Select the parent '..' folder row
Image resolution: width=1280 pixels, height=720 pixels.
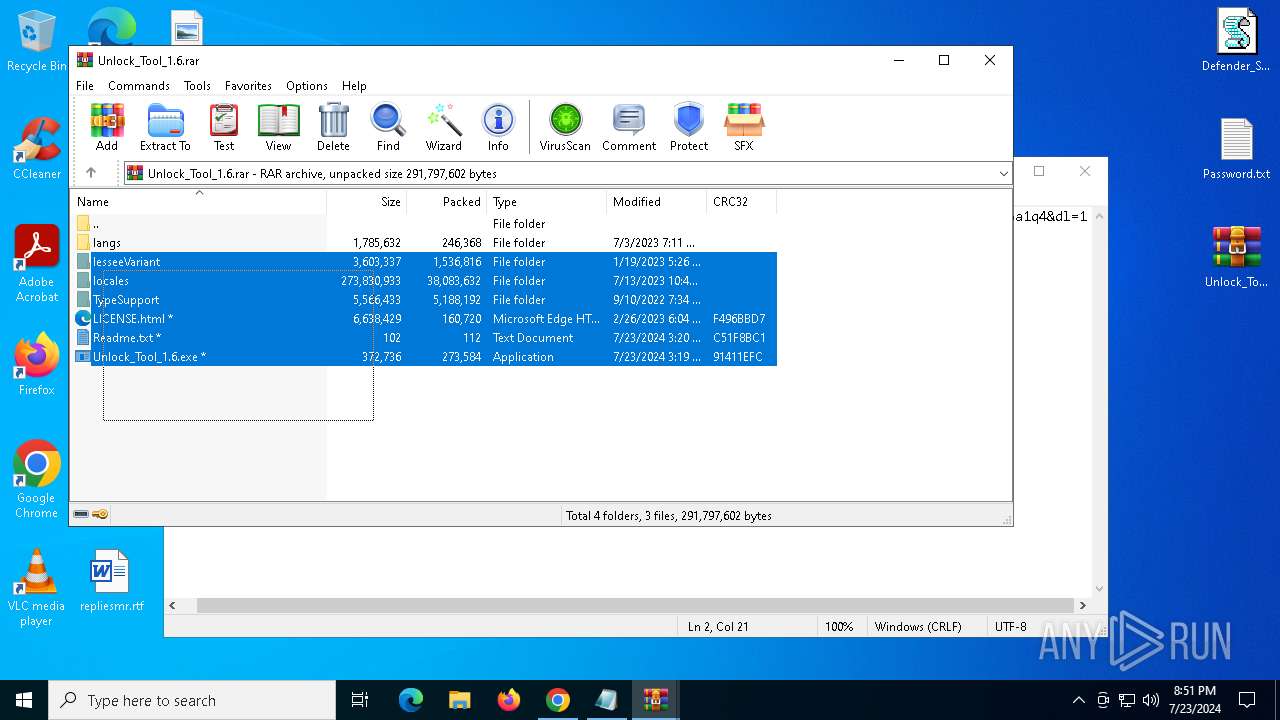pos(424,223)
